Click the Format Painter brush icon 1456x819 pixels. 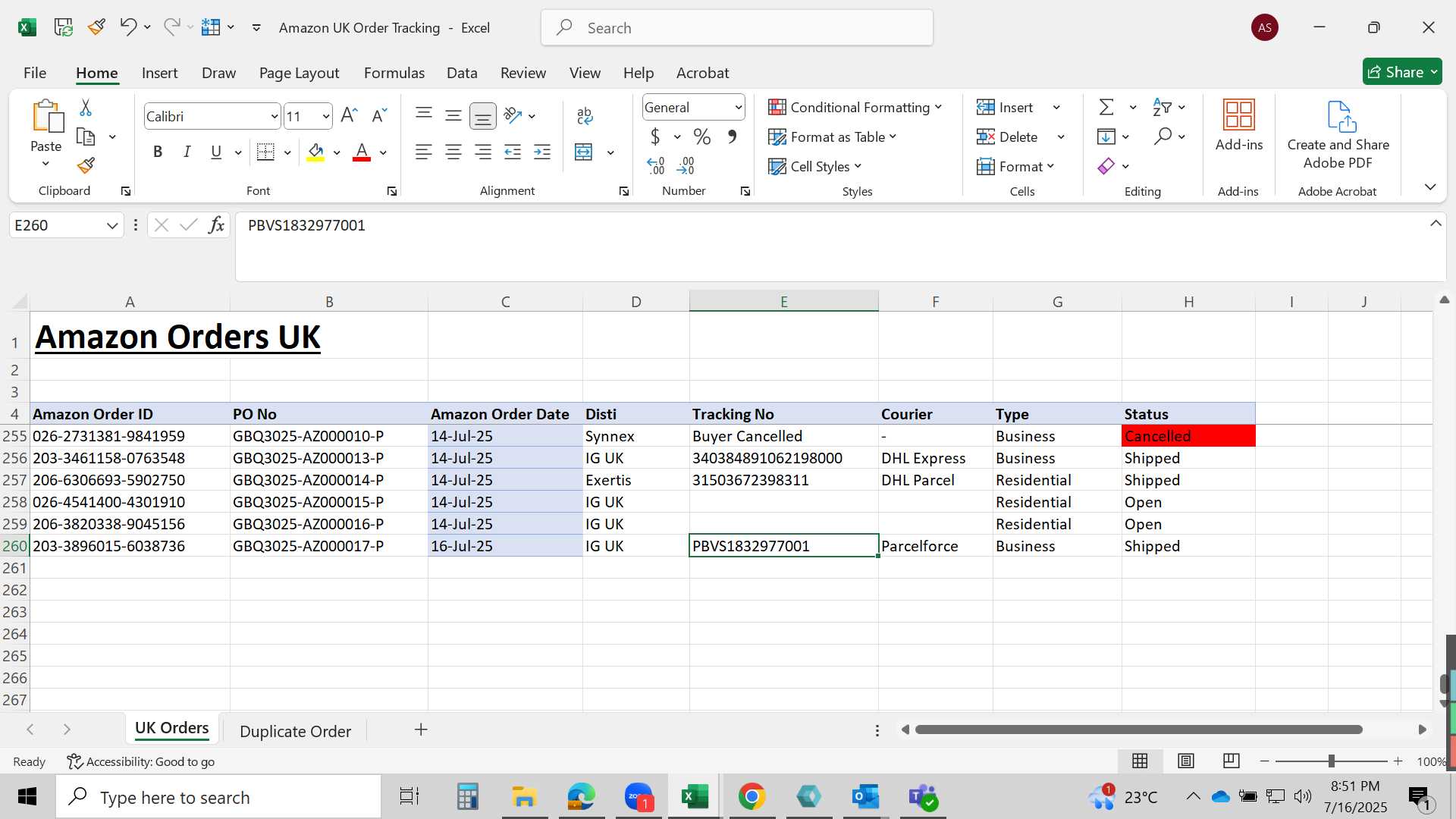tap(86, 165)
